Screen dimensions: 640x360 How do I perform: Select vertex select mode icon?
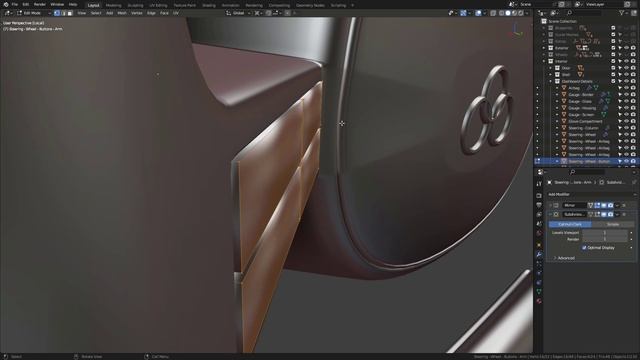tap(57, 13)
